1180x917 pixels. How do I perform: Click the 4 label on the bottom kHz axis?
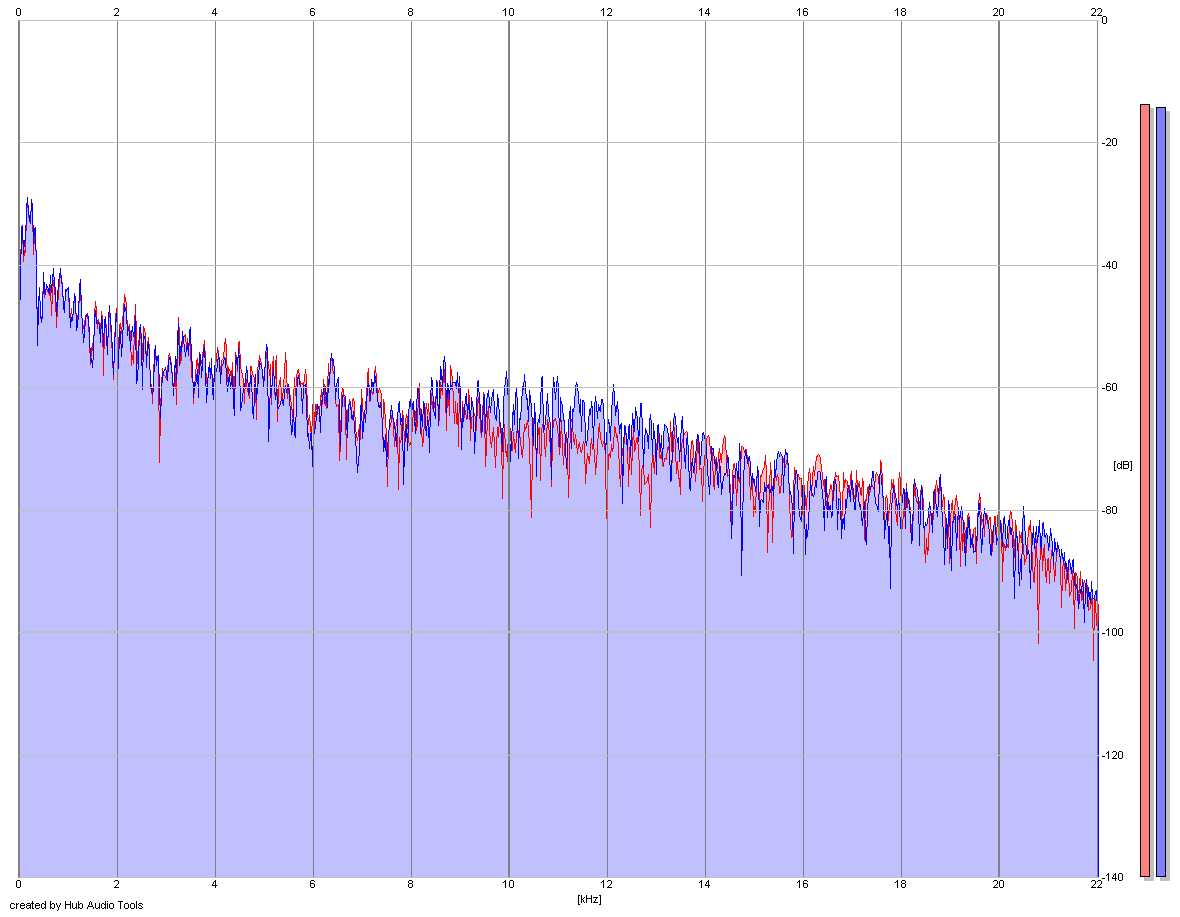pyautogui.click(x=214, y=885)
